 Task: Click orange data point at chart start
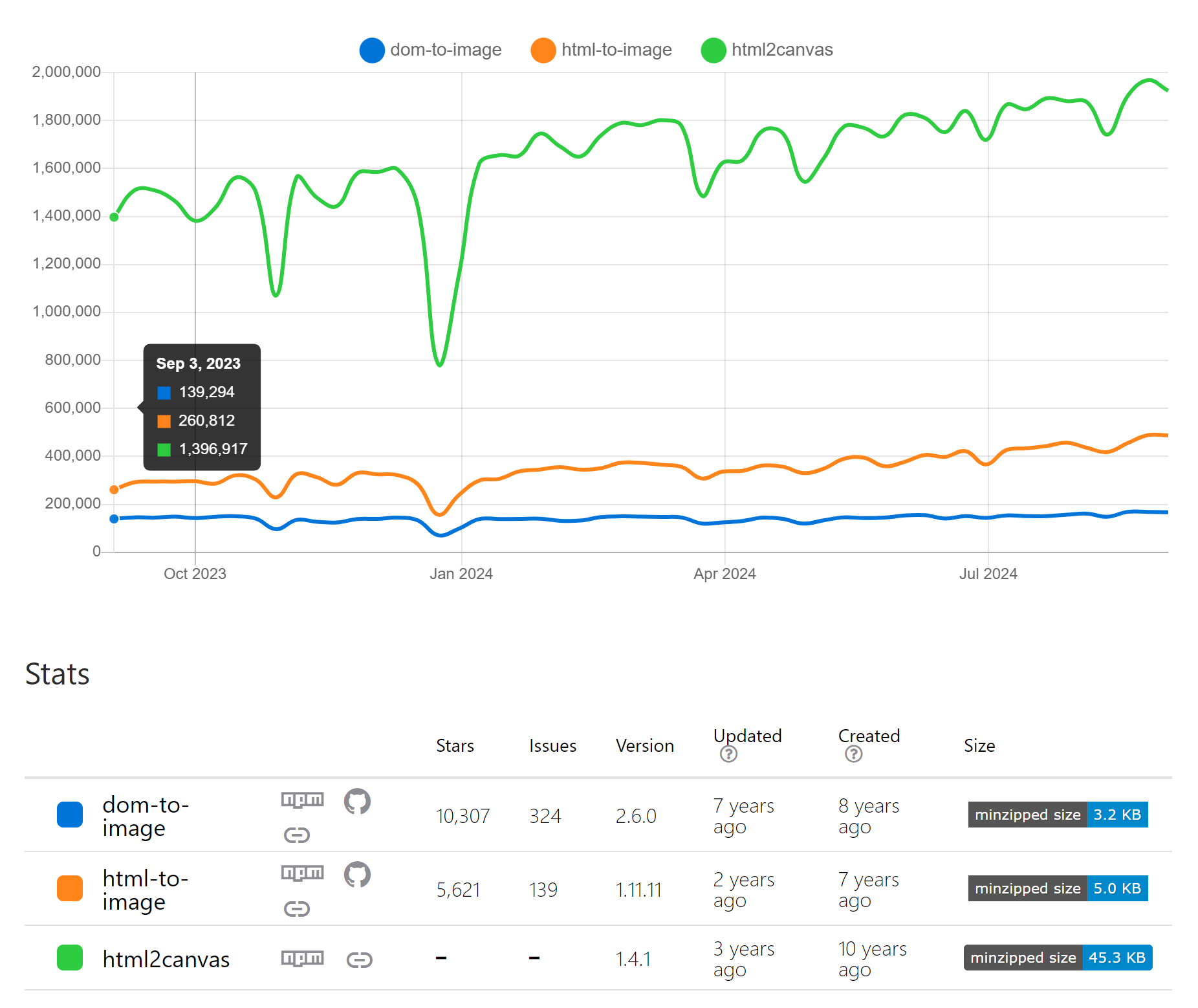[x=114, y=490]
